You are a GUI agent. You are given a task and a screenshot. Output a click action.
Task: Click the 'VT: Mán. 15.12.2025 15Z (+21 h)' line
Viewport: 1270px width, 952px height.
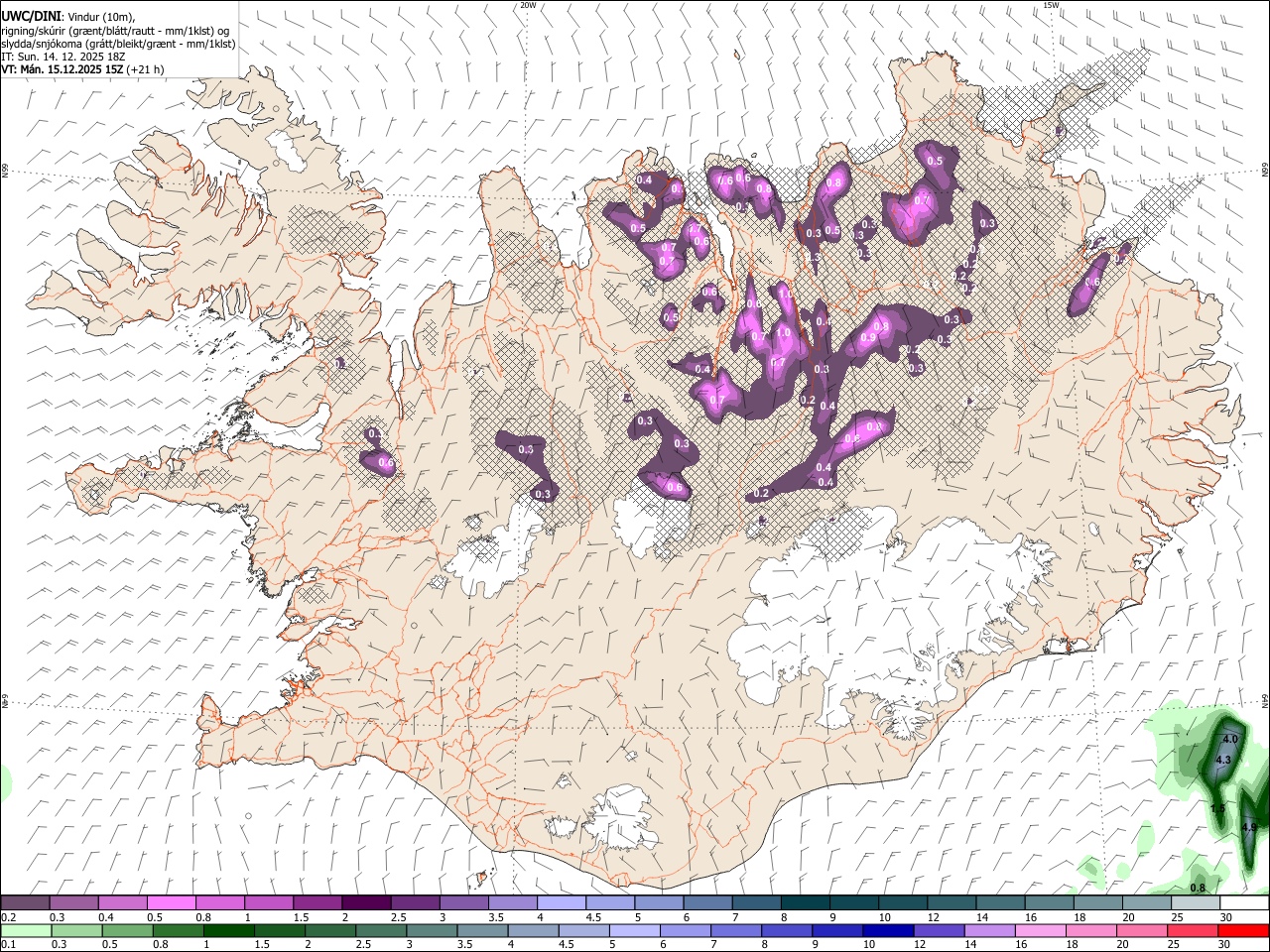click(x=82, y=69)
